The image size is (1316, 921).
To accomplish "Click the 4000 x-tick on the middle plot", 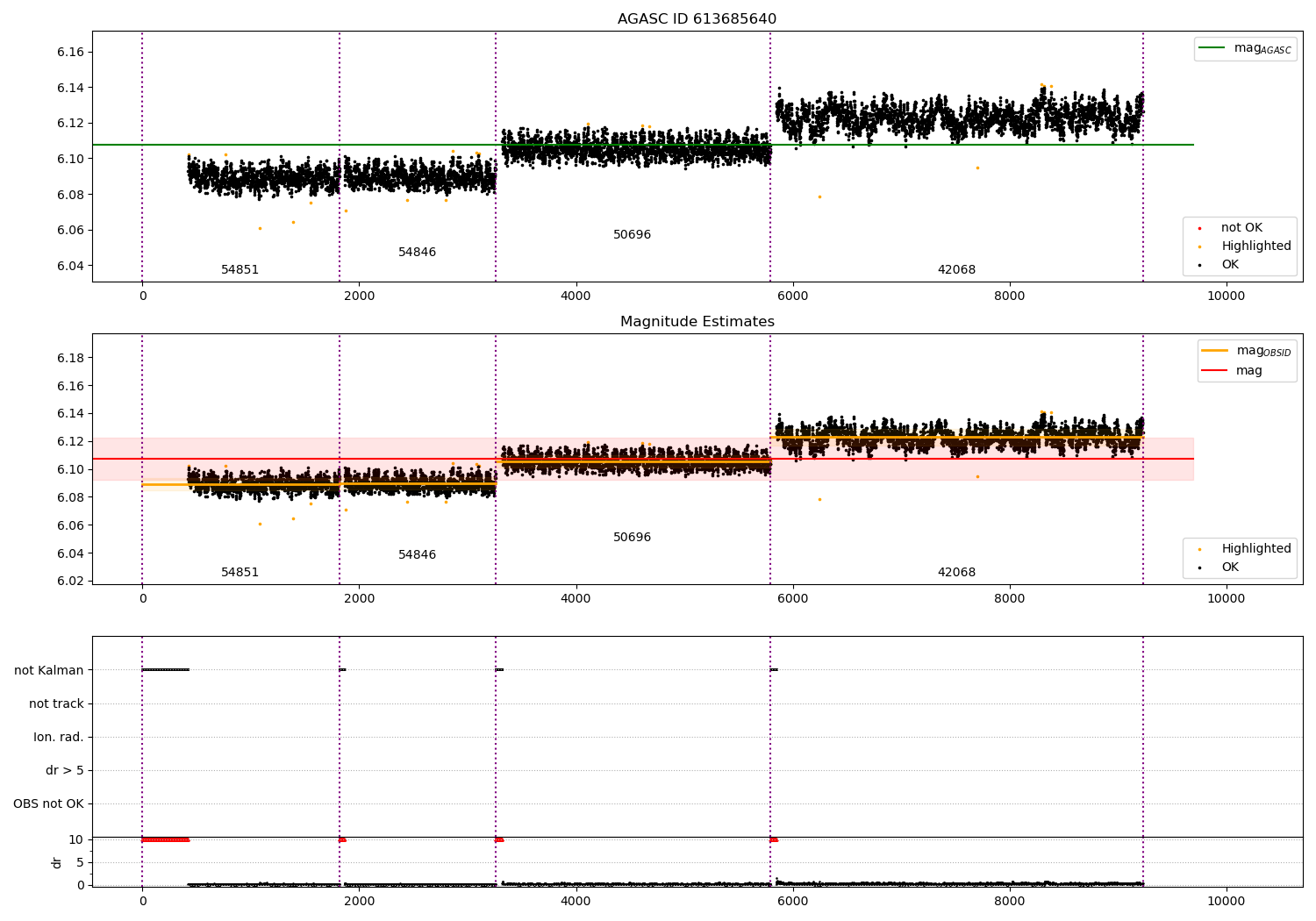I will 576,598.
